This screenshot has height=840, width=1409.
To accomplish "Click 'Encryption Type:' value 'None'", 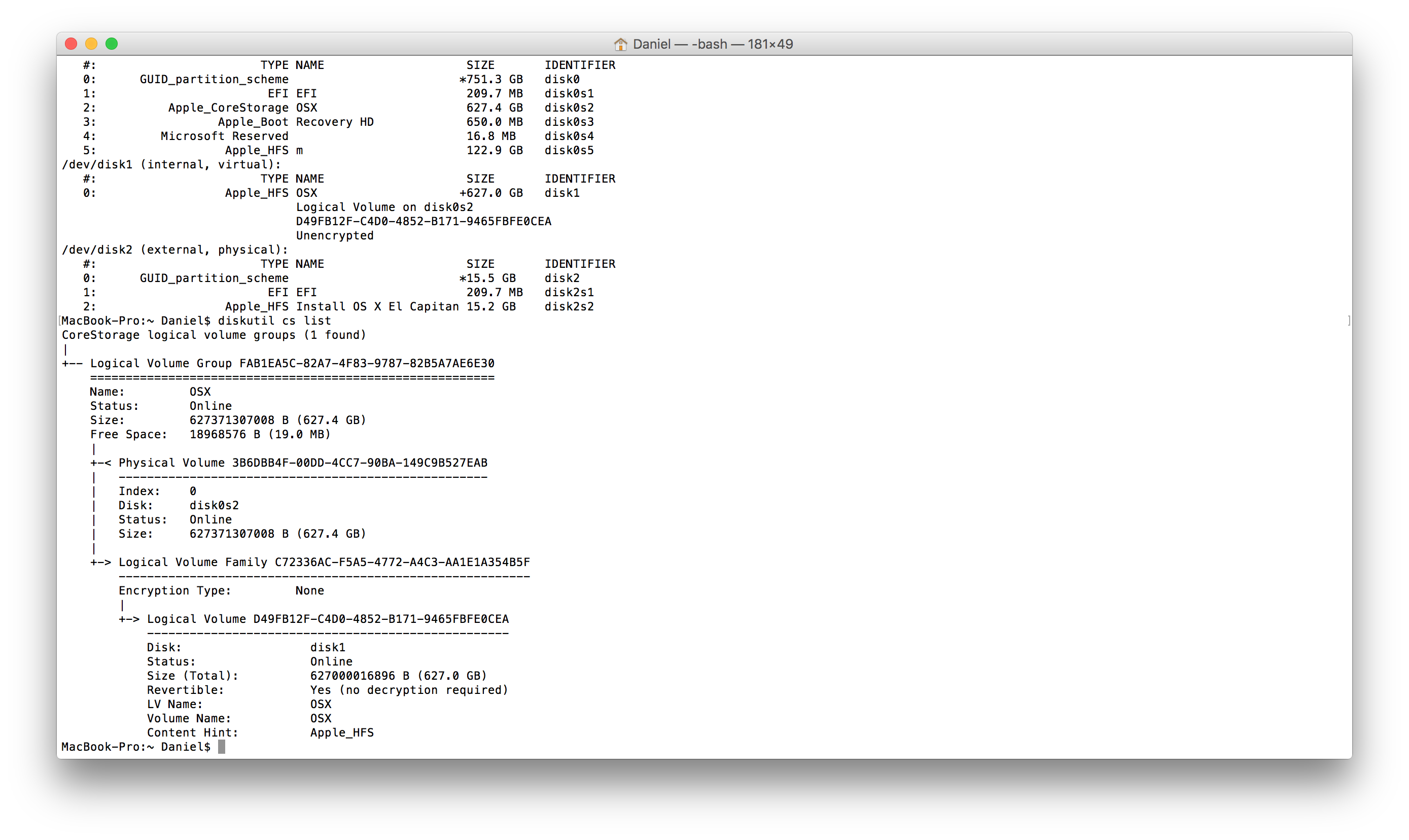I will [x=310, y=590].
